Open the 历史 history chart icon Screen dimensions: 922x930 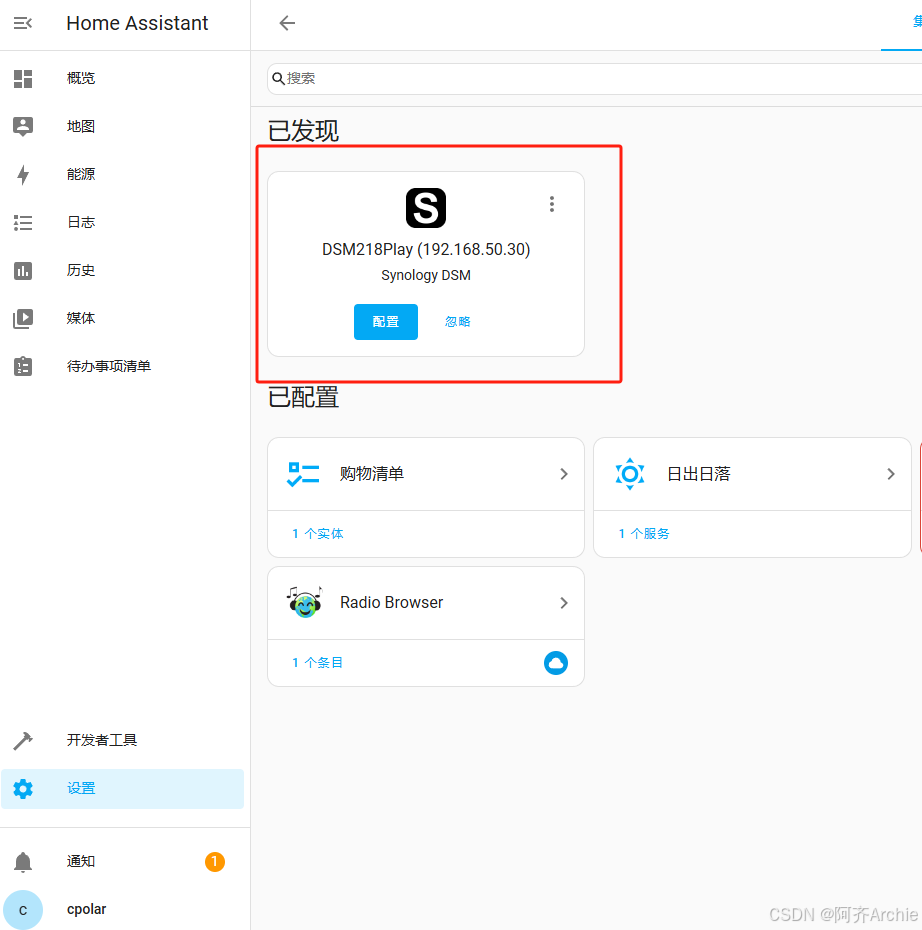(23, 270)
